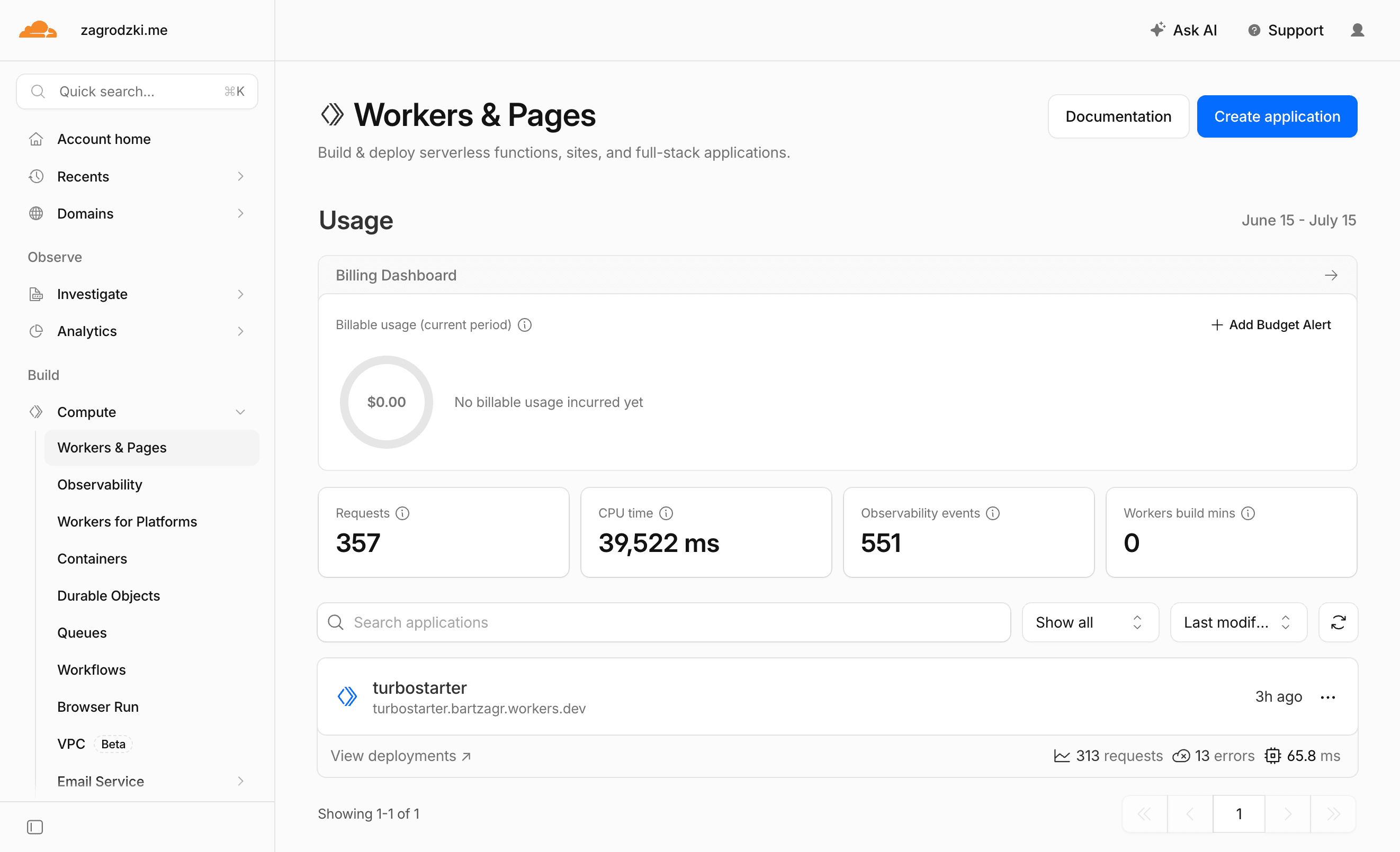Image resolution: width=1400 pixels, height=852 pixels.
Task: Expand the Domains chevron
Action: tap(240, 214)
